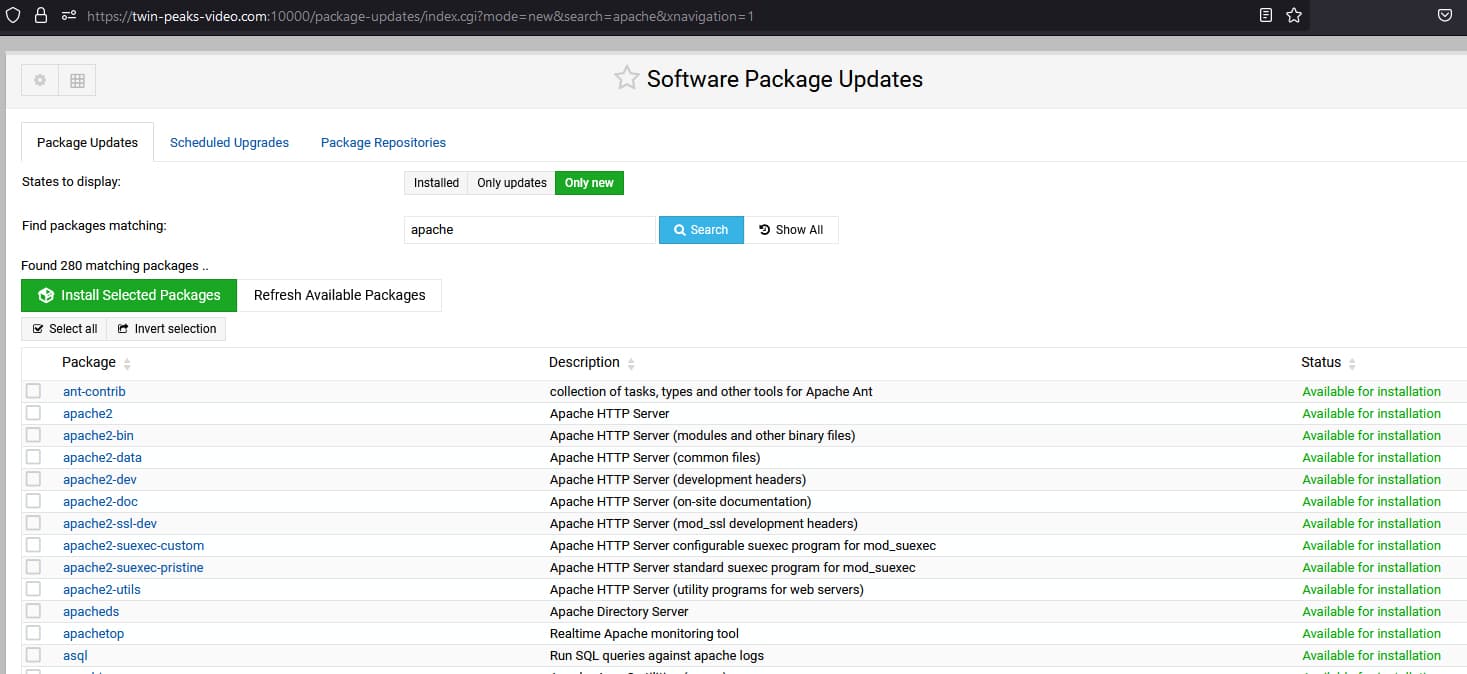
Task: Click the Pocket icon in the browser toolbar
Action: (x=1445, y=15)
